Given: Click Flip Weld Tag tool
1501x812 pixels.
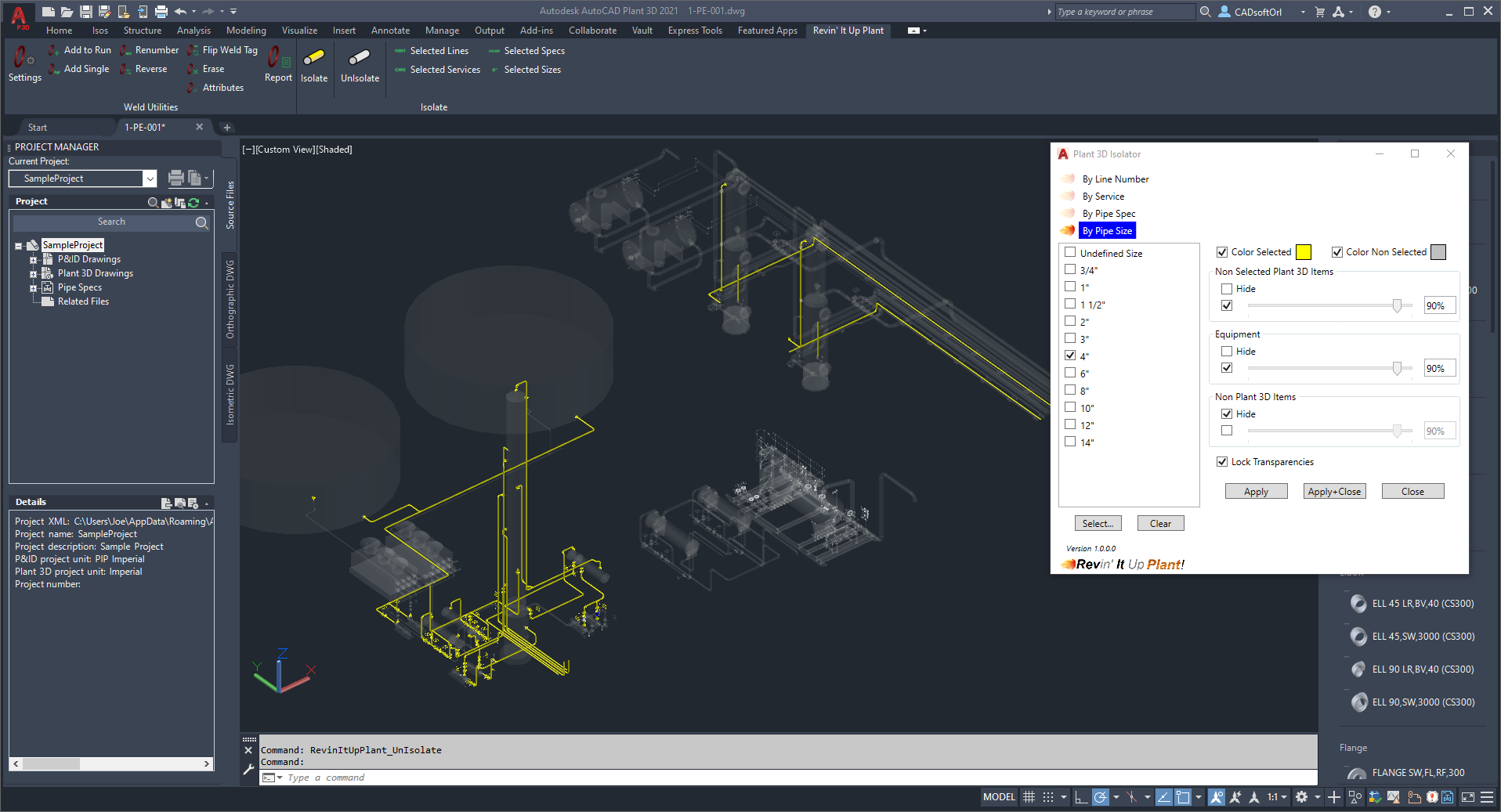Looking at the screenshot, I should [229, 50].
